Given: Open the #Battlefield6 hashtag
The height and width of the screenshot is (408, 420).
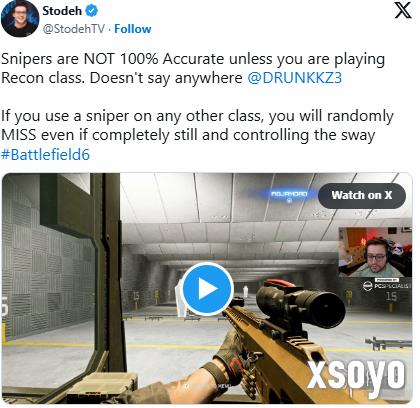Looking at the screenshot, I should click(45, 155).
